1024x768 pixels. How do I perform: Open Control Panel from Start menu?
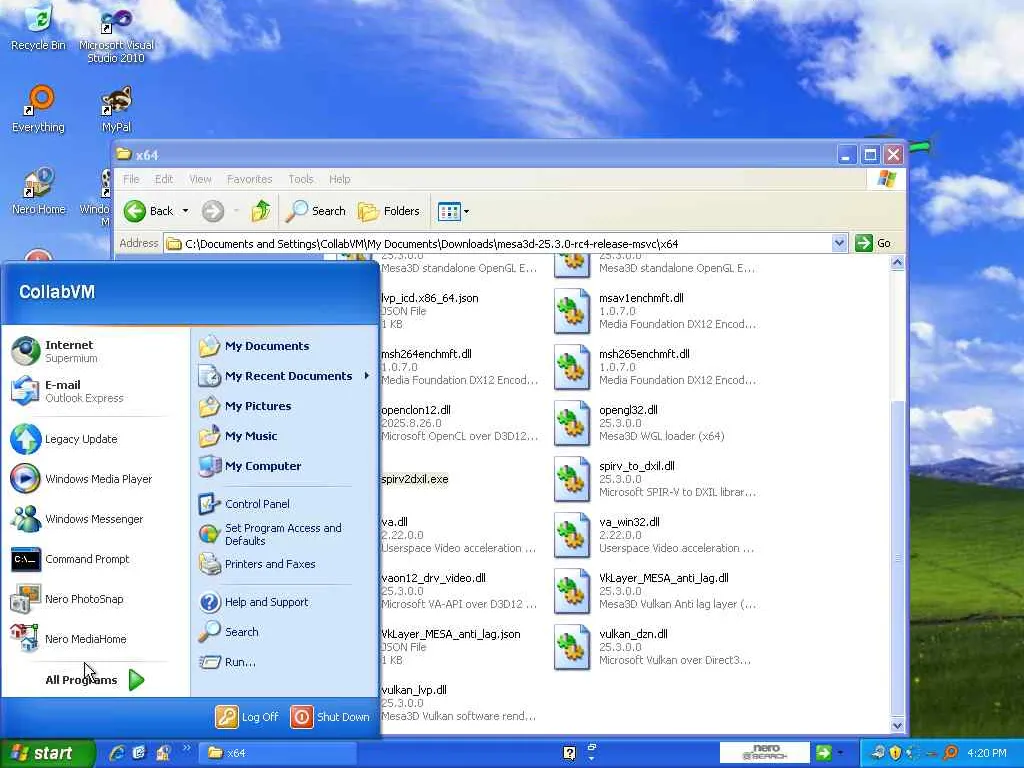pyautogui.click(x=285, y=504)
